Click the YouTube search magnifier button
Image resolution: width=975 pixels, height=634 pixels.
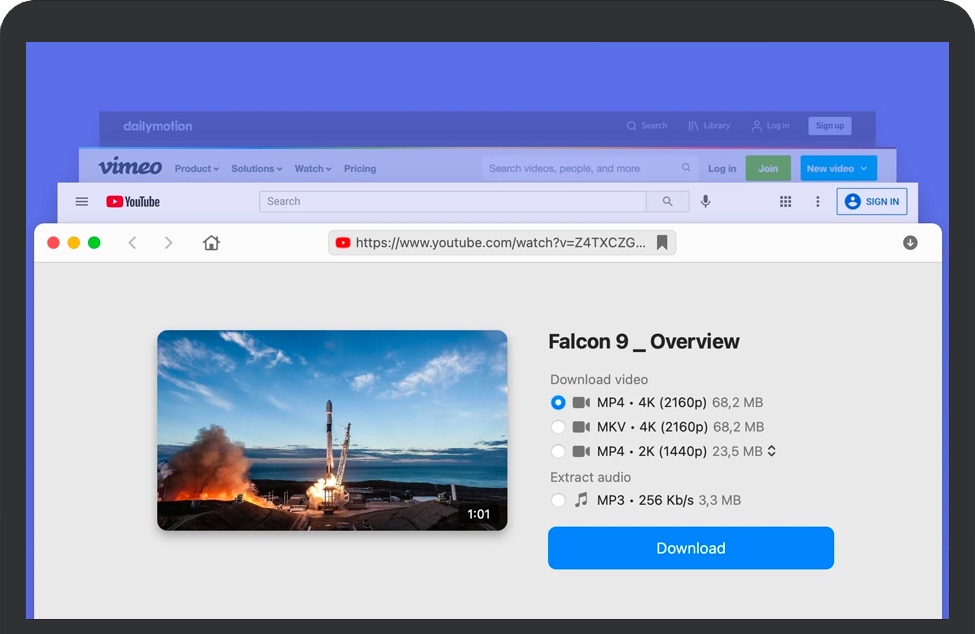667,201
